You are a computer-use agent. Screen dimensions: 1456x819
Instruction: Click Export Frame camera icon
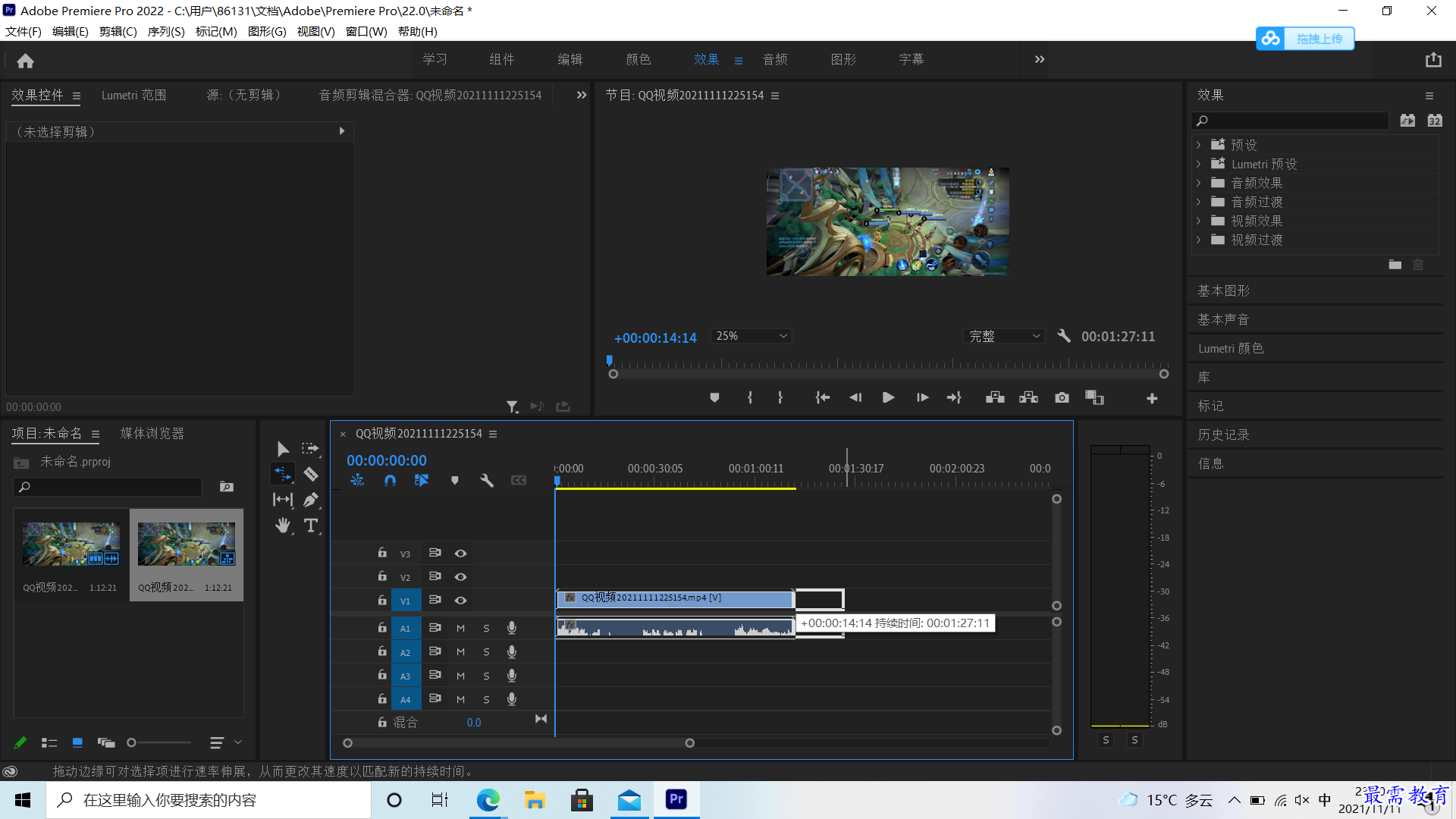[x=1062, y=397]
